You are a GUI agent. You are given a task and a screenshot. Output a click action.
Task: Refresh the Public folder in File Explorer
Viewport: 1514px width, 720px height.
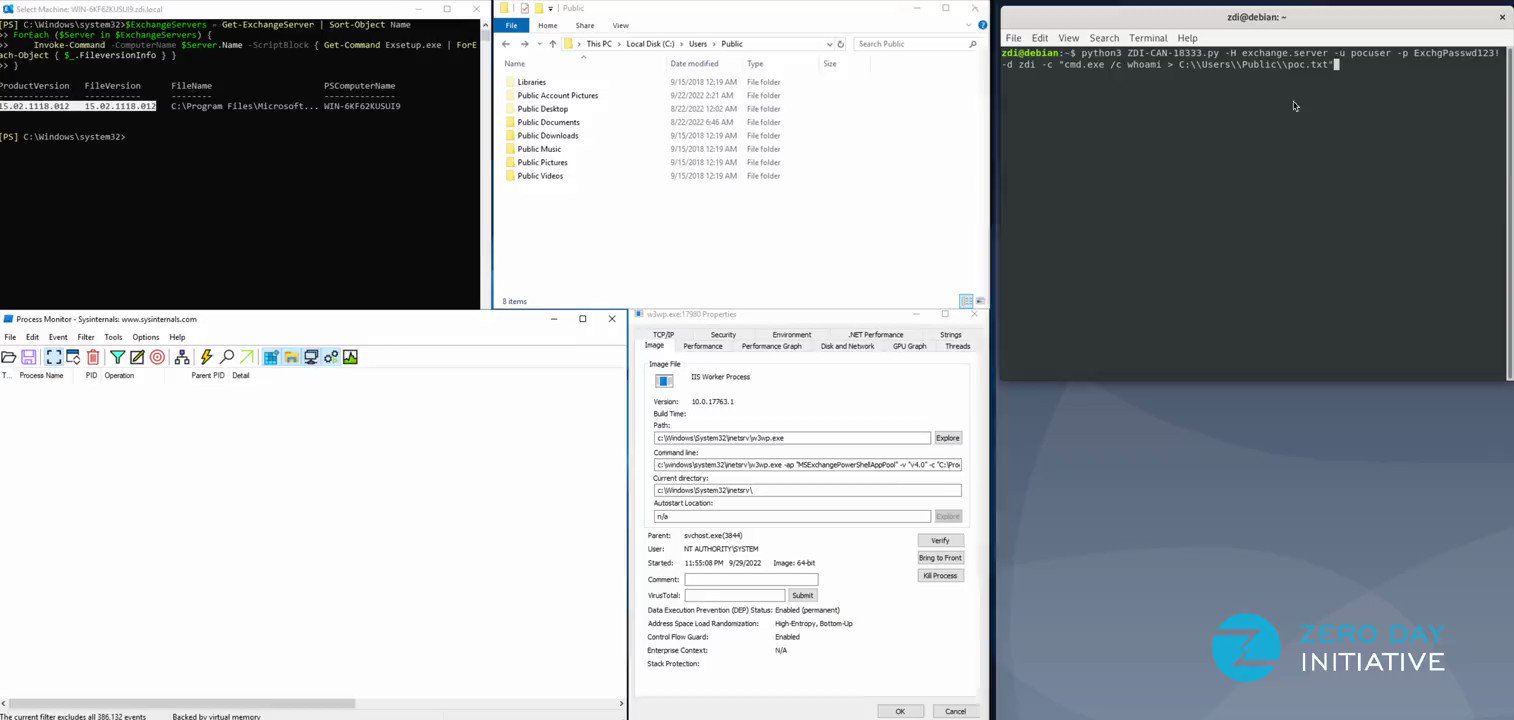pos(840,44)
